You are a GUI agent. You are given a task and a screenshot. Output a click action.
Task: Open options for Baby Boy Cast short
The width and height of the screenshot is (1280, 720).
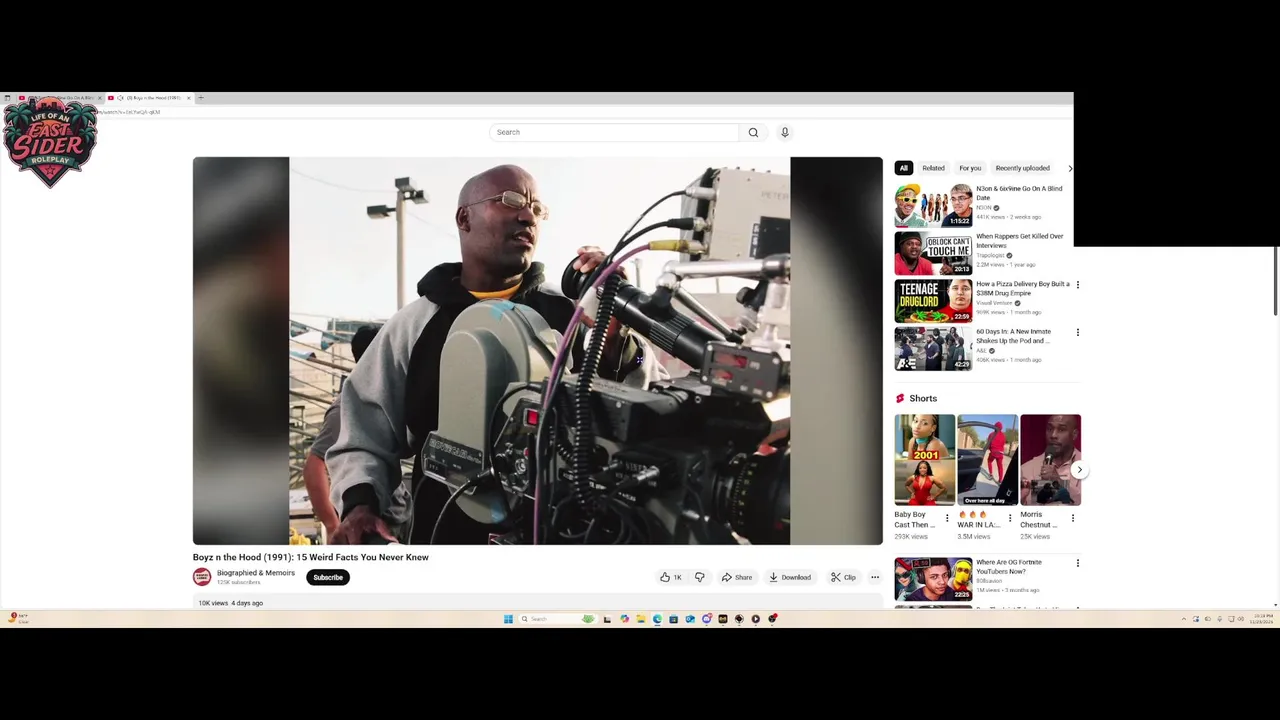pyautogui.click(x=947, y=518)
